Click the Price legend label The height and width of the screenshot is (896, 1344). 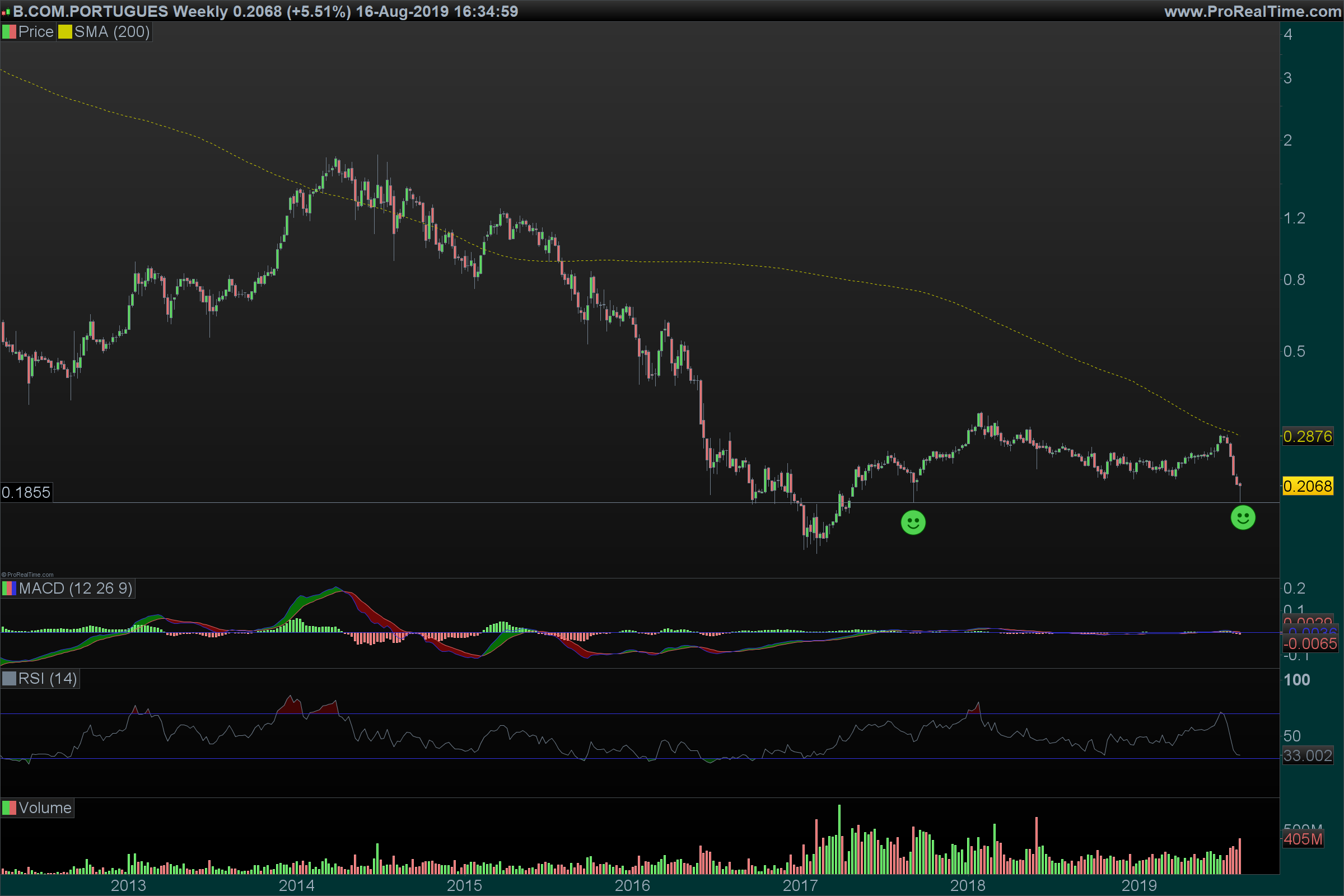tap(36, 32)
